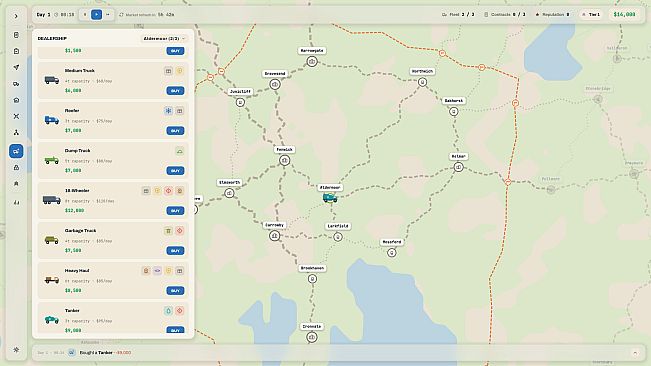The width and height of the screenshot is (651, 366).
Task: Open the Aldermoor location dropdown
Action: click(x=164, y=39)
